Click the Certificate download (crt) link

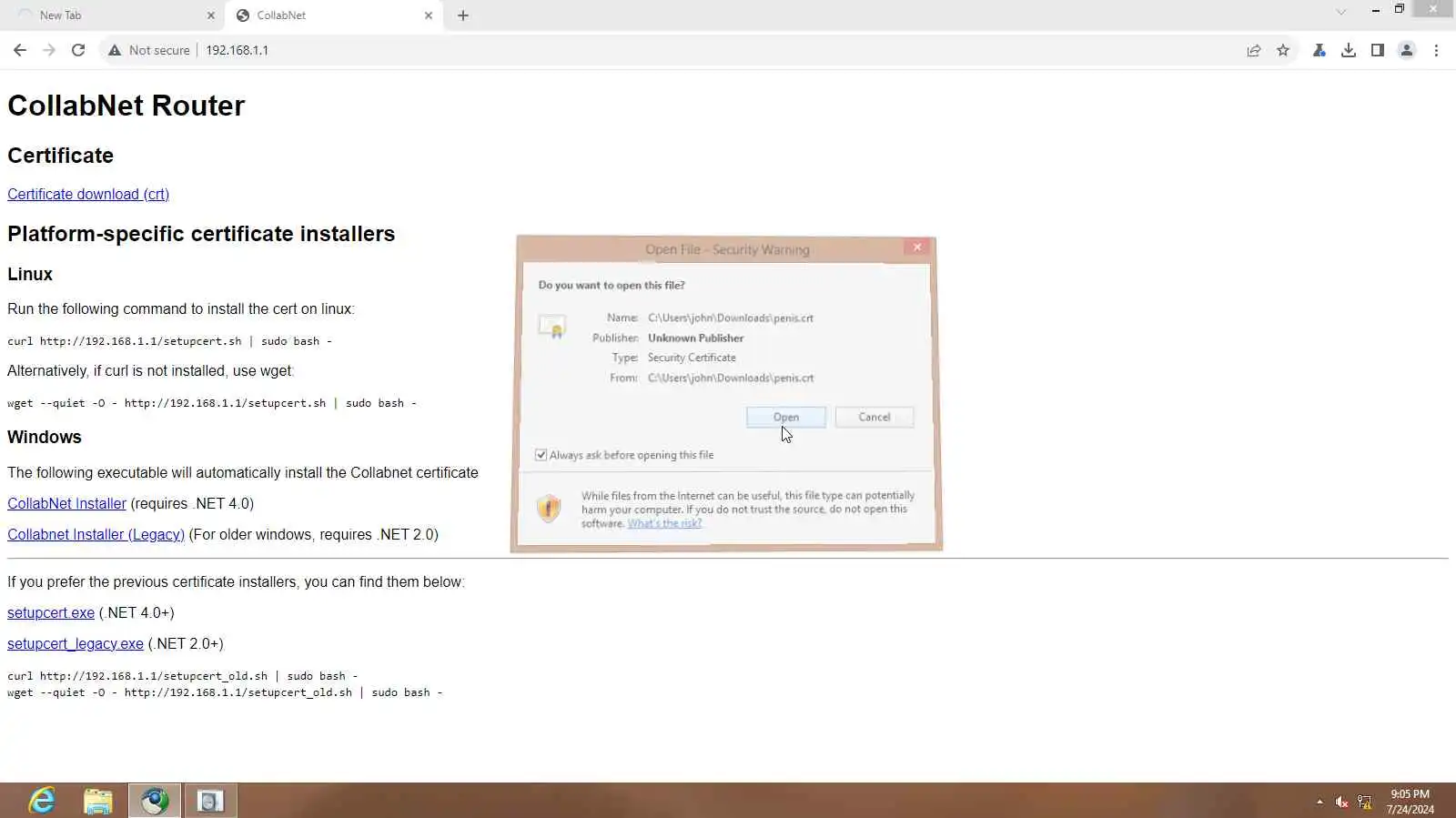tap(88, 194)
